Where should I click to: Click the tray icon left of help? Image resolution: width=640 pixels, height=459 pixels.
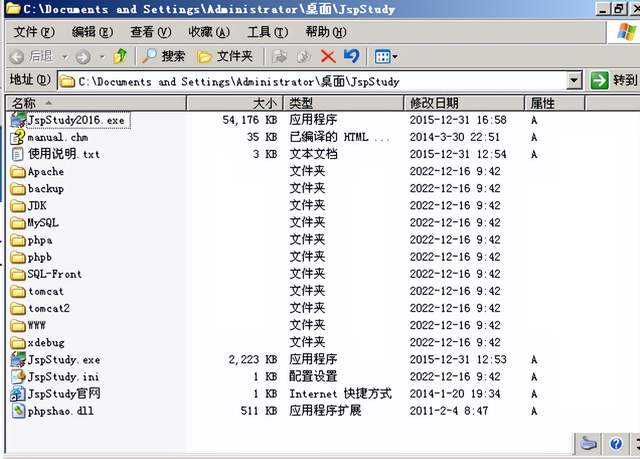pyautogui.click(x=588, y=443)
